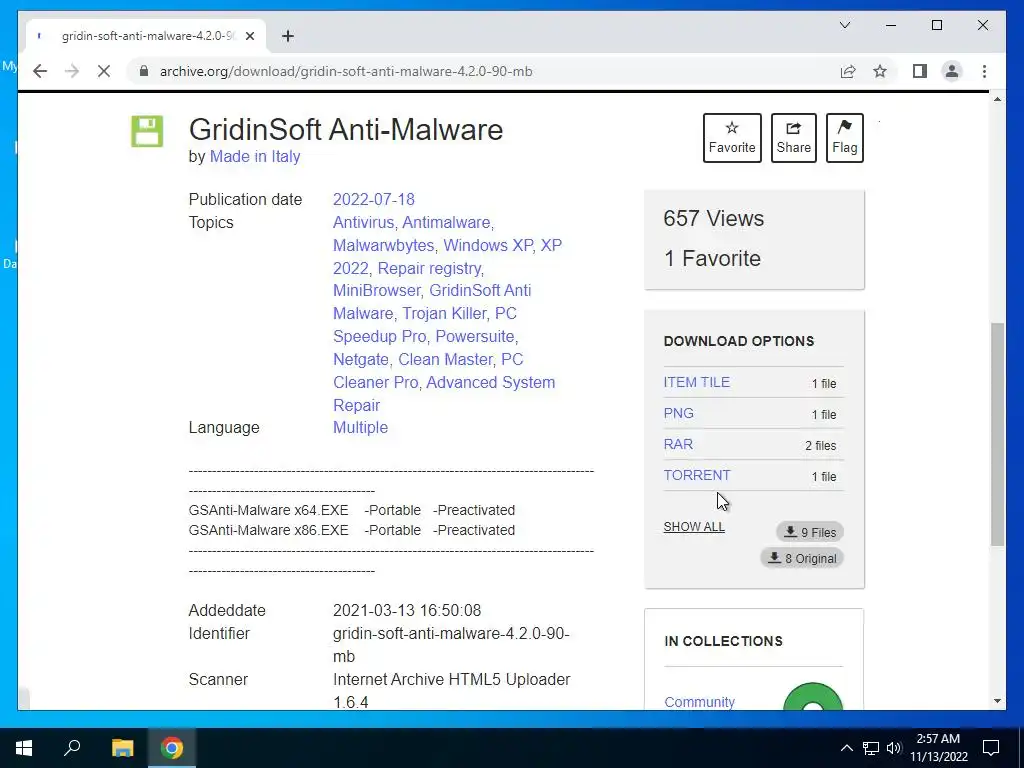Open the MiniBrowser topic link

click(x=376, y=291)
